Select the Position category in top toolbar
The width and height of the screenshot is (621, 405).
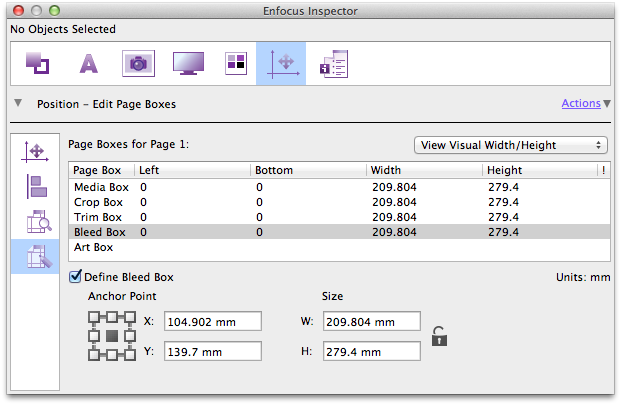[281, 64]
